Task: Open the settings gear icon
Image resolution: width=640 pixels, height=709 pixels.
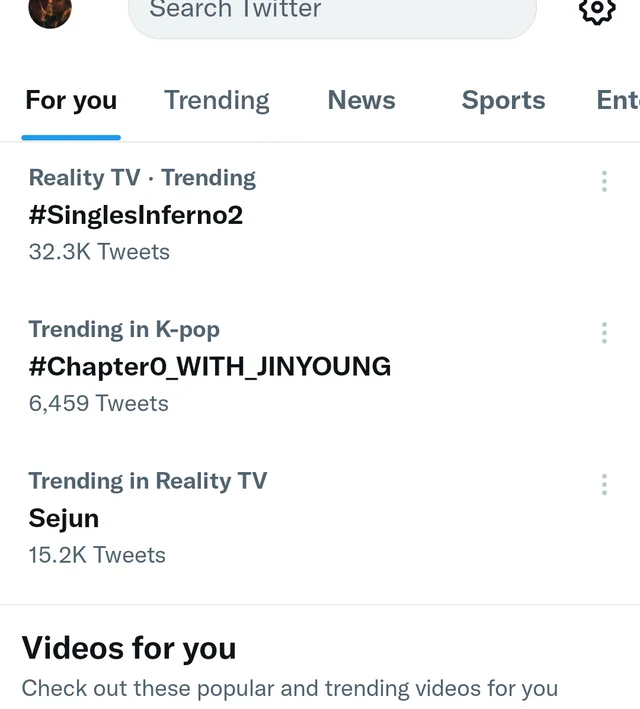Action: 596,10
